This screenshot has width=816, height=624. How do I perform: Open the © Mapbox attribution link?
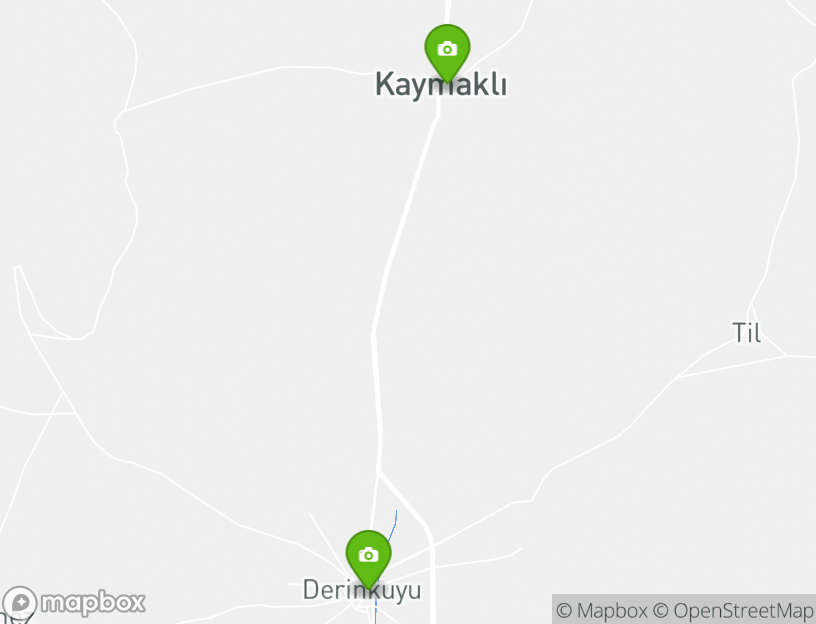click(602, 610)
